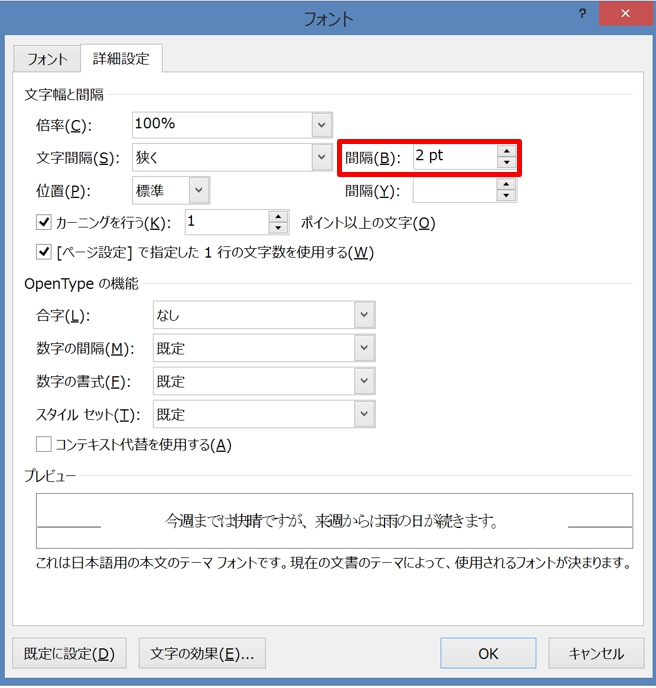Increase 間隔(Y) value with up arrow
This screenshot has width=656, height=688.
click(507, 185)
